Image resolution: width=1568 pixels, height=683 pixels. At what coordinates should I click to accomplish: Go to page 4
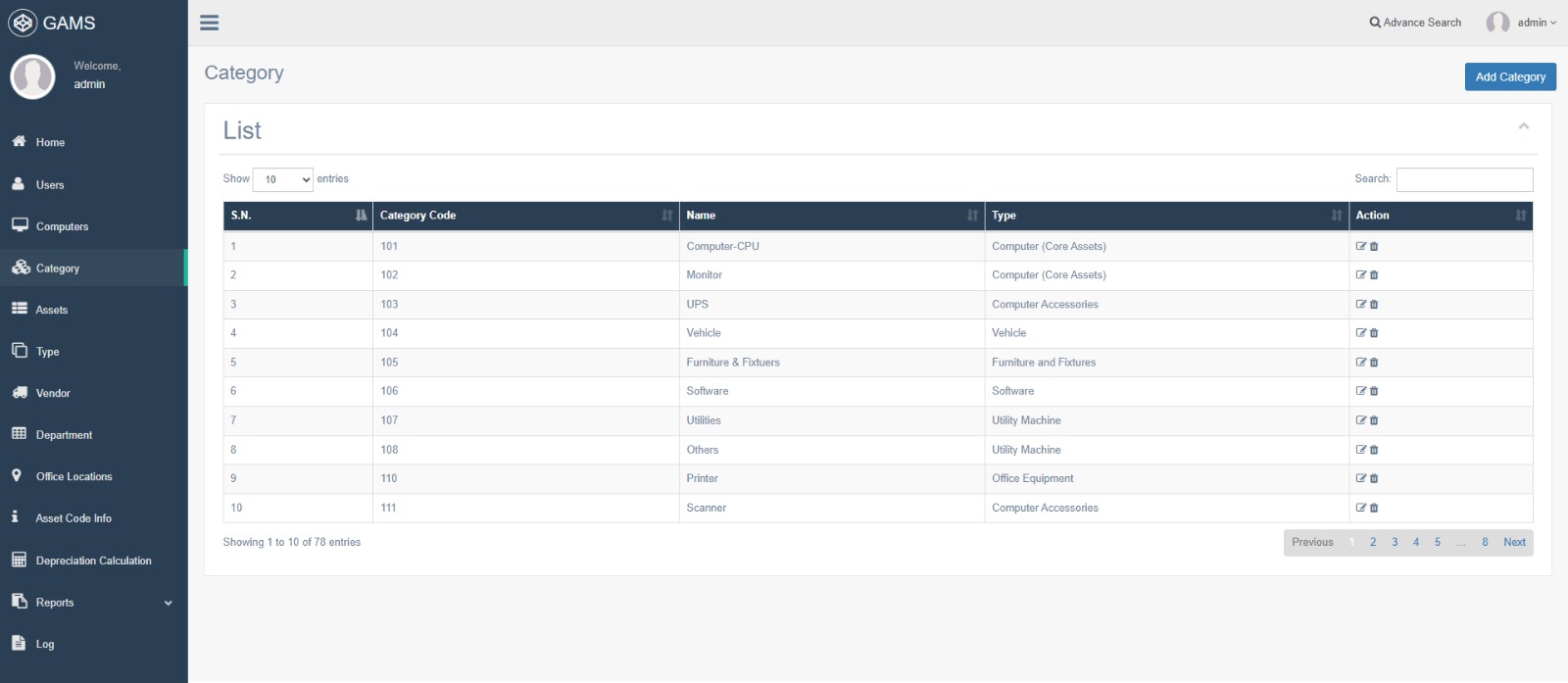[1416, 542]
